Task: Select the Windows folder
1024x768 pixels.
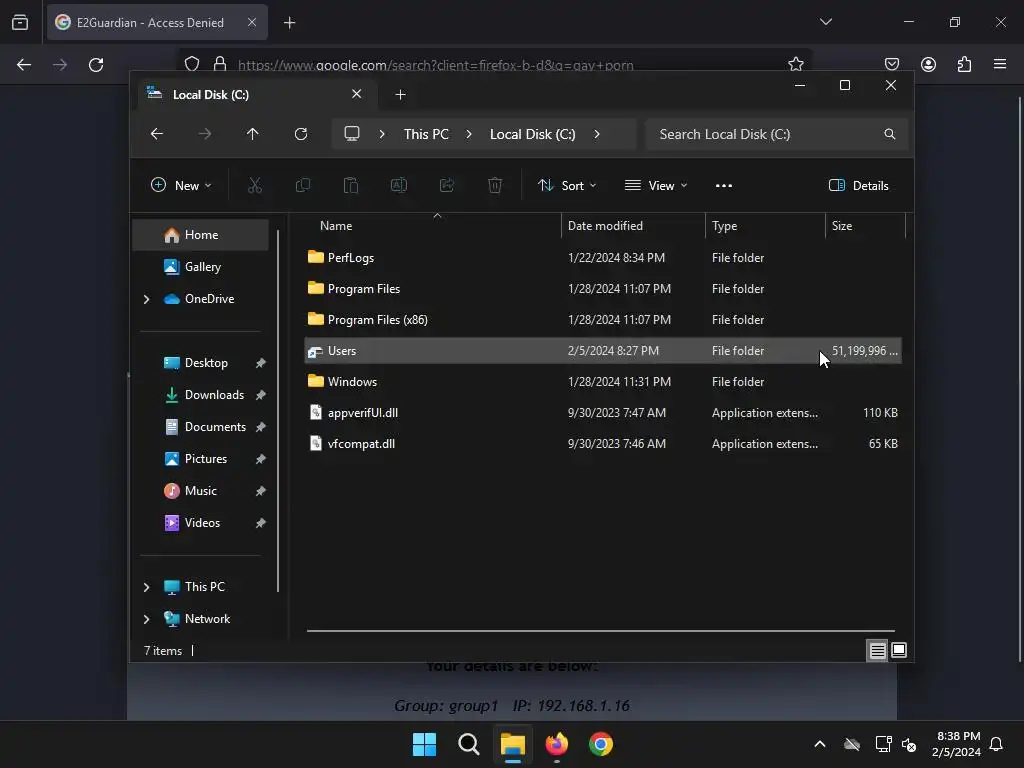Action: point(603,381)
